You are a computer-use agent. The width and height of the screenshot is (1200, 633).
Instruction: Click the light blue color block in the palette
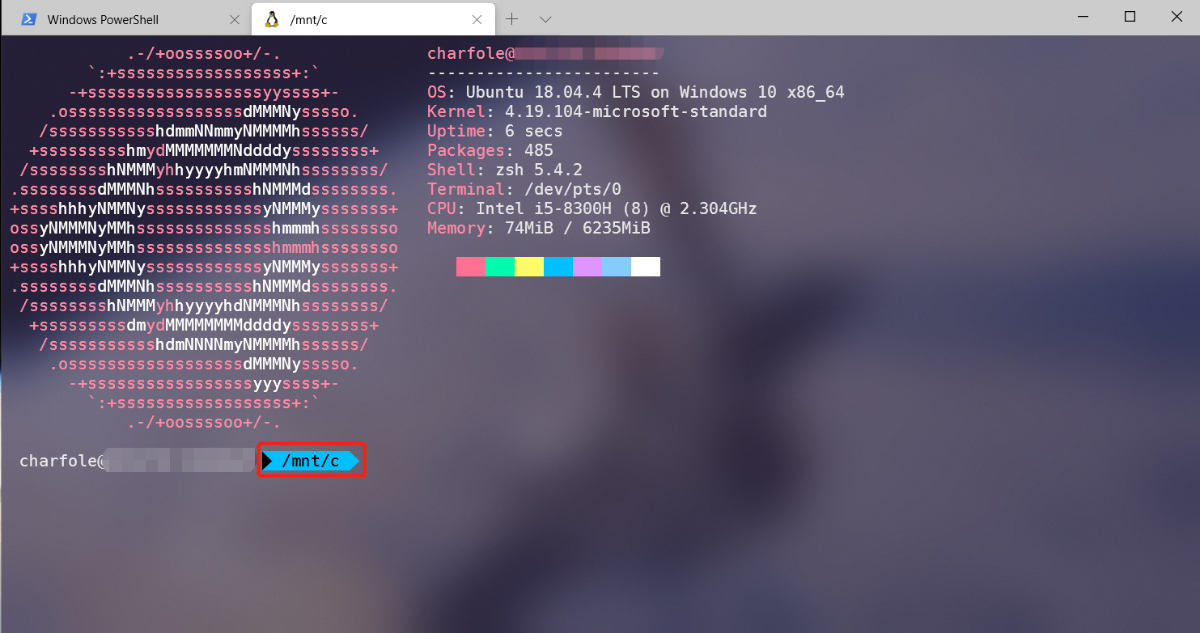pos(616,267)
